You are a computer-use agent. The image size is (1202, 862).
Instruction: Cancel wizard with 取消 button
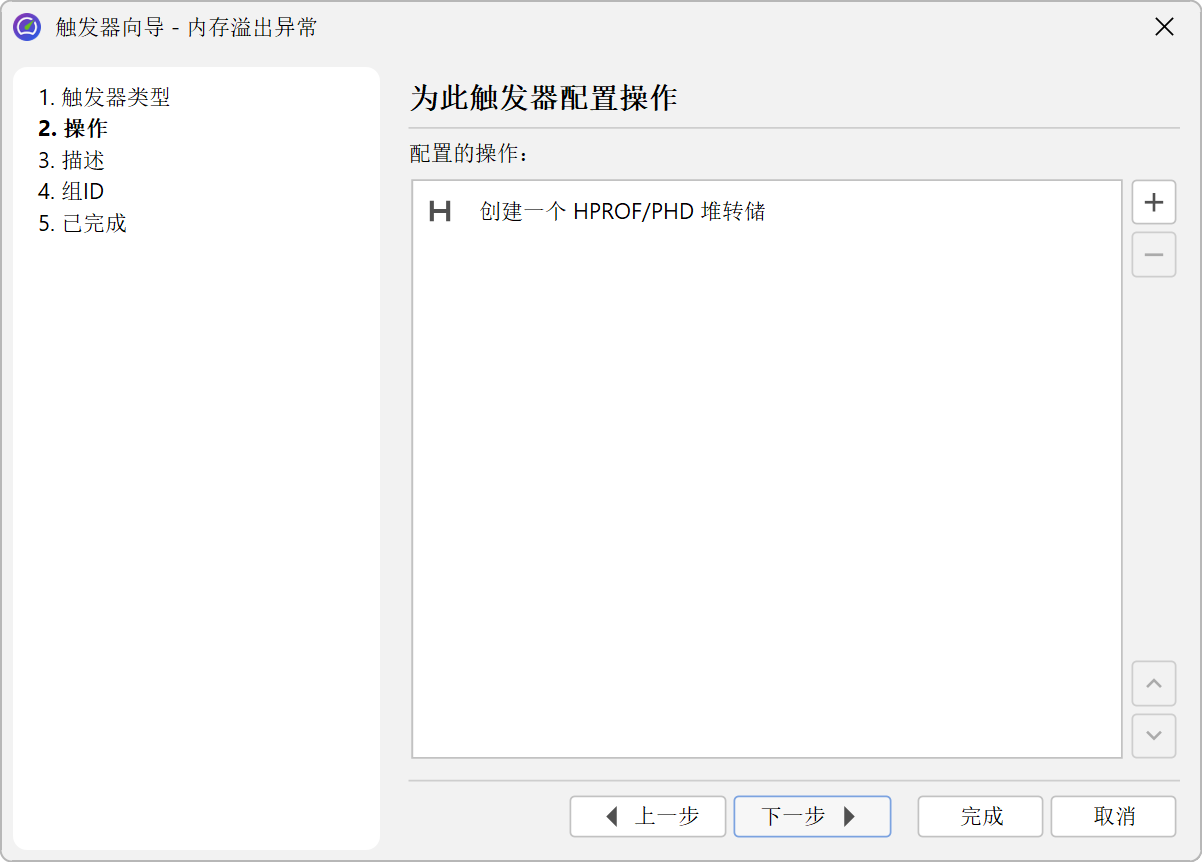coord(1113,816)
